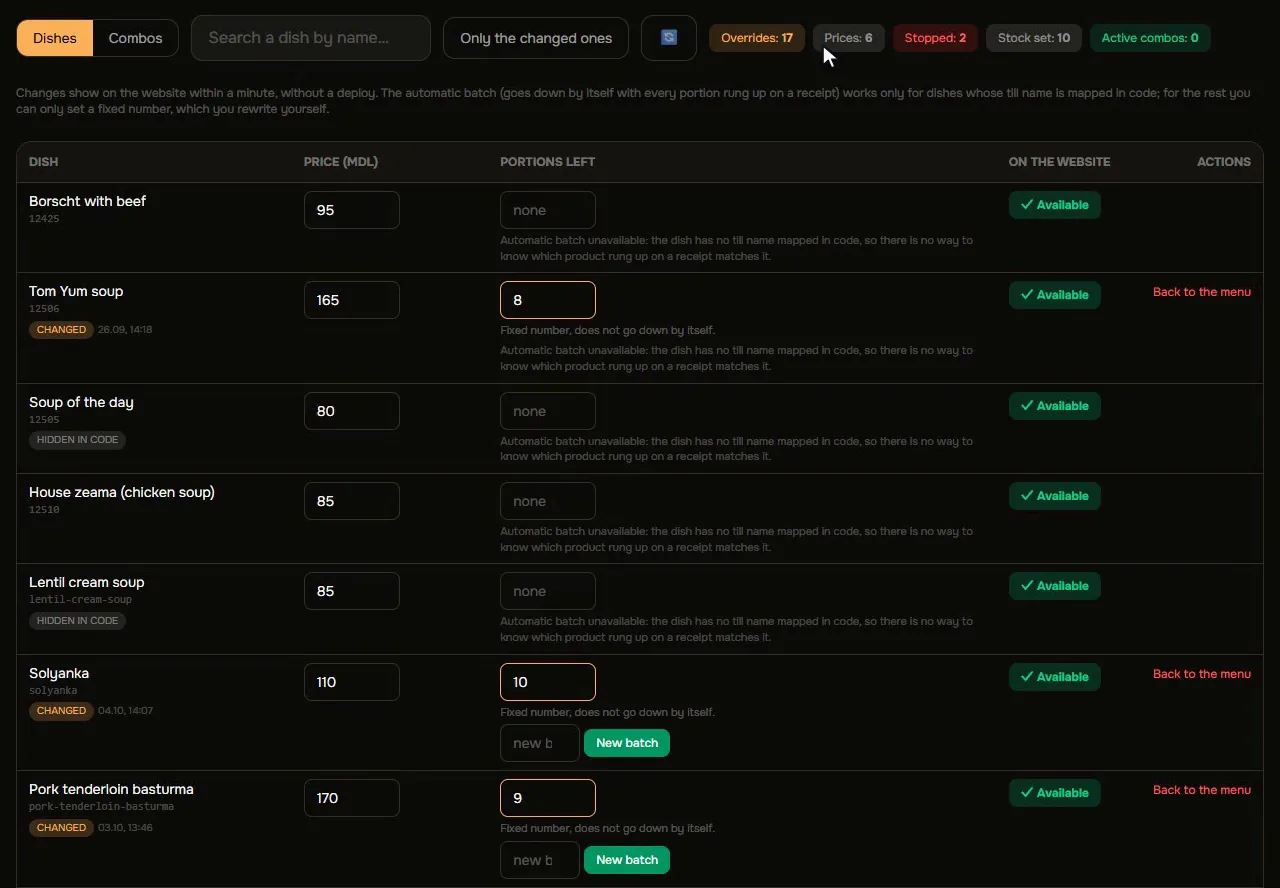Click HIDDEN IN CODE badge under Soup of the day

point(77,440)
